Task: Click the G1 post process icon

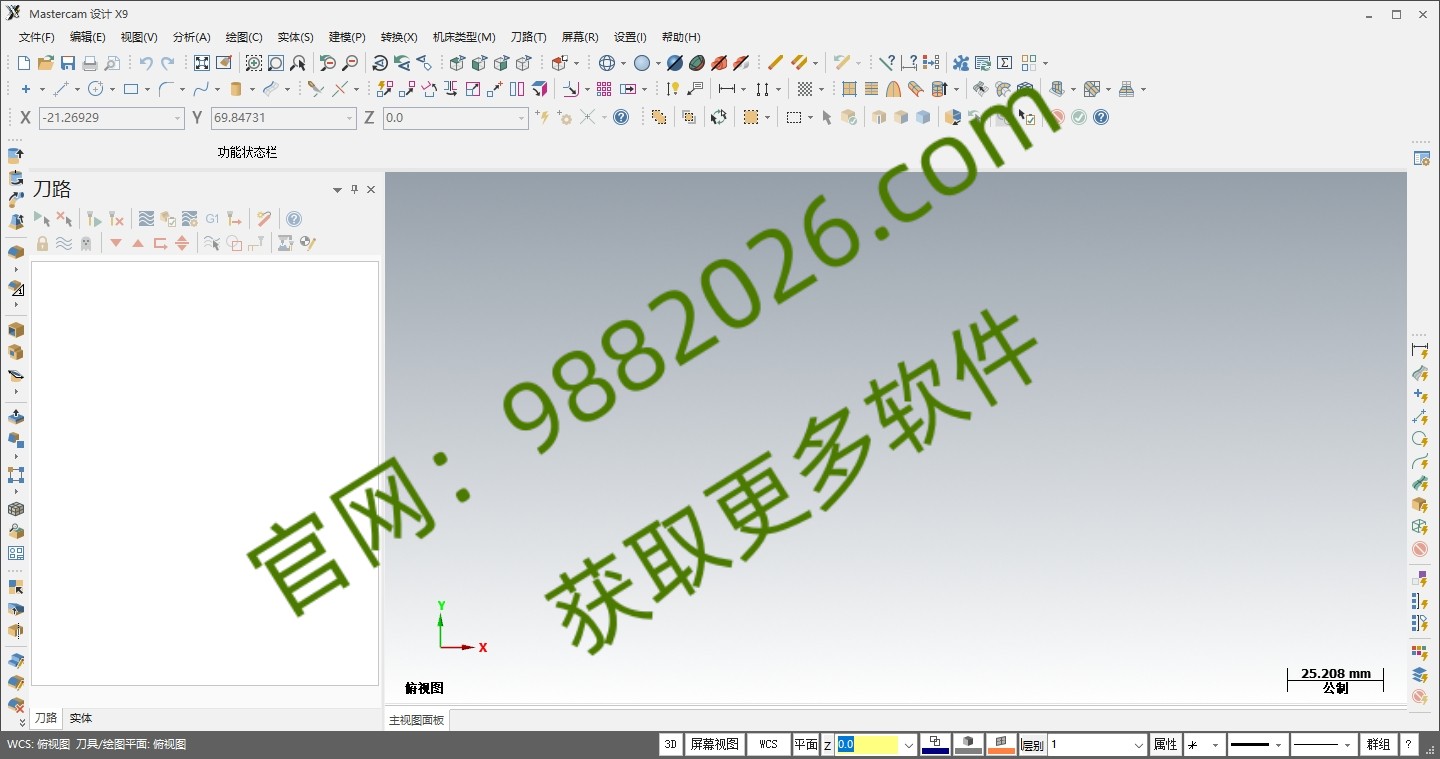Action: 212,218
